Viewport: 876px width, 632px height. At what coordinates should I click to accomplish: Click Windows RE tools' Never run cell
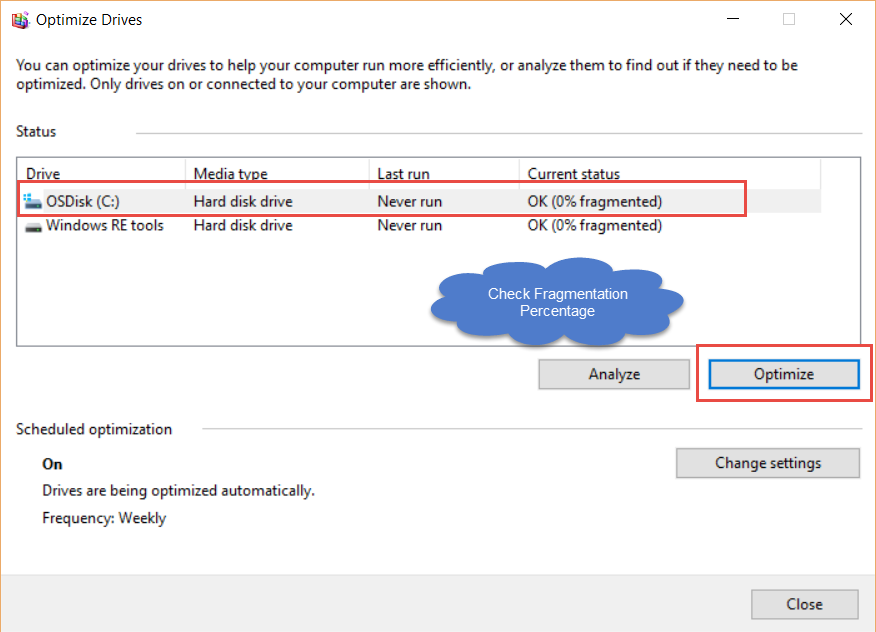410,225
